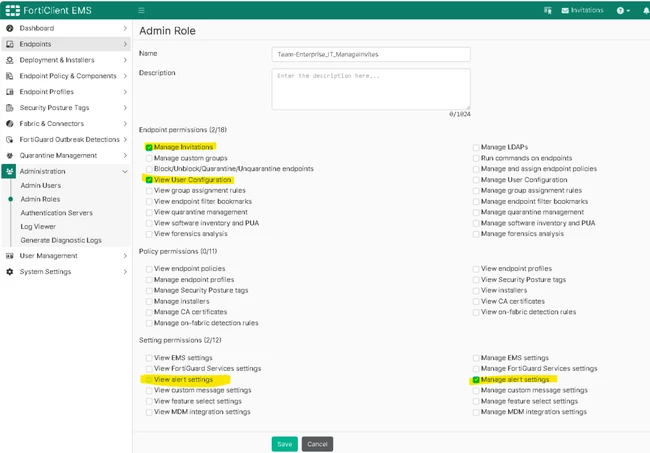Open the notifications bell icon
This screenshot has height=453, width=650.
pyautogui.click(x=646, y=11)
